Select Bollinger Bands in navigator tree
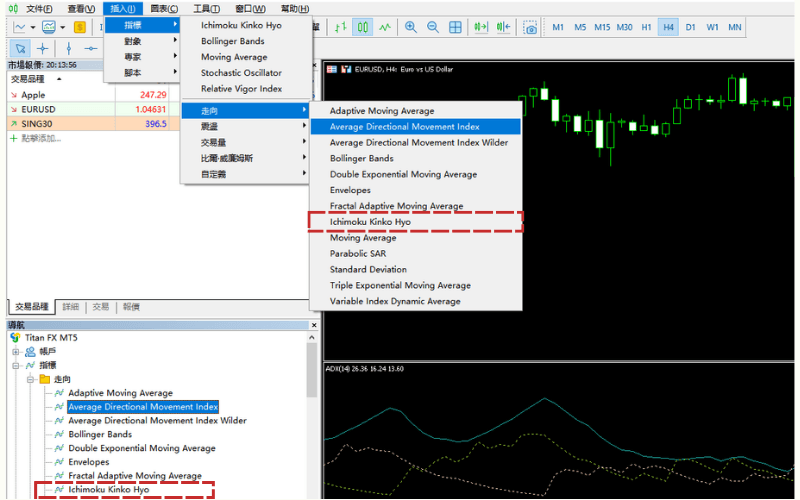The image size is (800, 500). coord(100,434)
